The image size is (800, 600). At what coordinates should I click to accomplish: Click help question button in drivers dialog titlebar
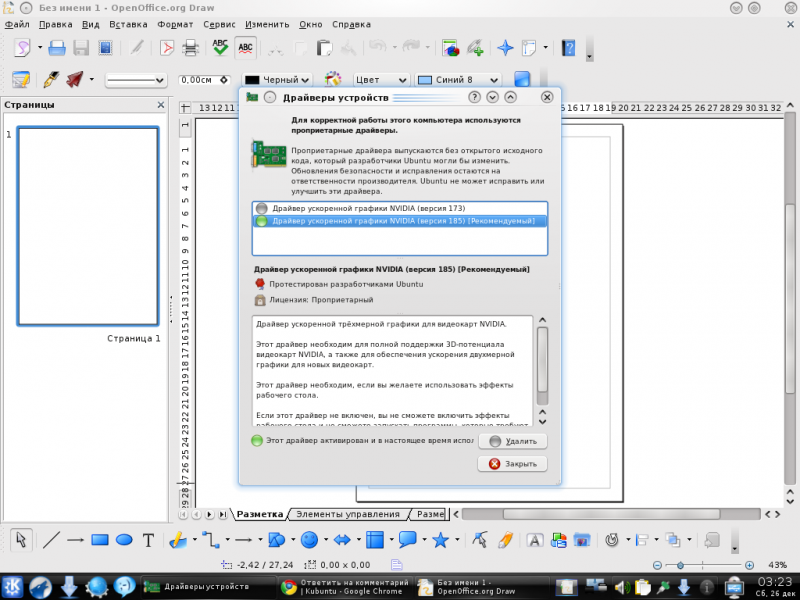(x=474, y=97)
